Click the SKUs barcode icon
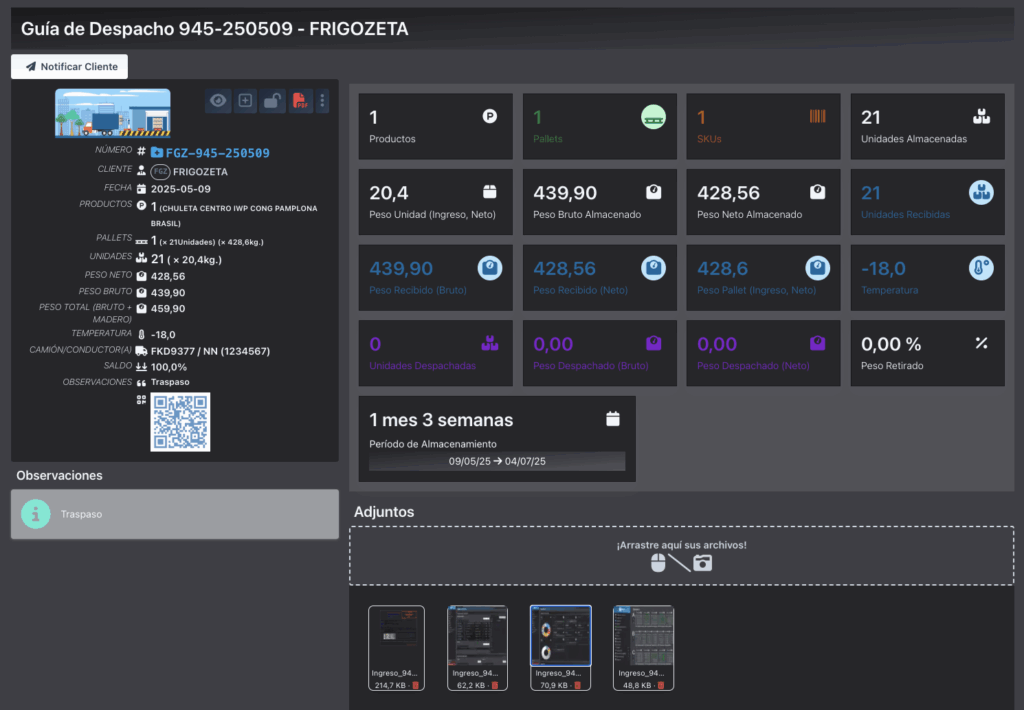This screenshot has height=710, width=1024. pos(818,116)
